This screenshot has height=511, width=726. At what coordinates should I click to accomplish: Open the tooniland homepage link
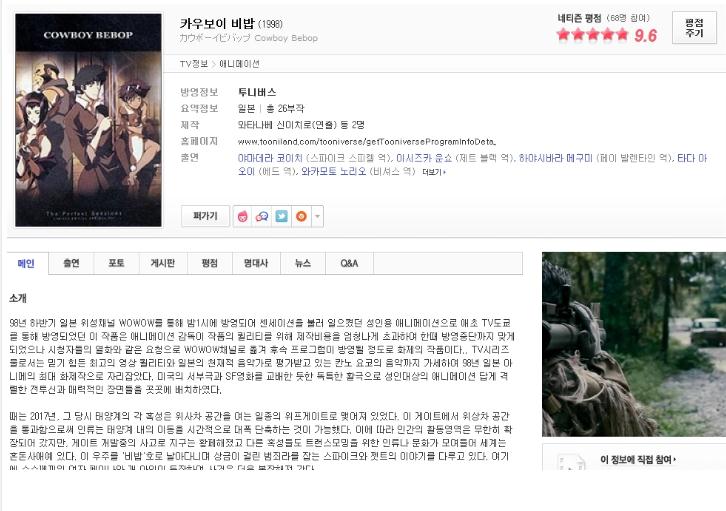tap(367, 142)
